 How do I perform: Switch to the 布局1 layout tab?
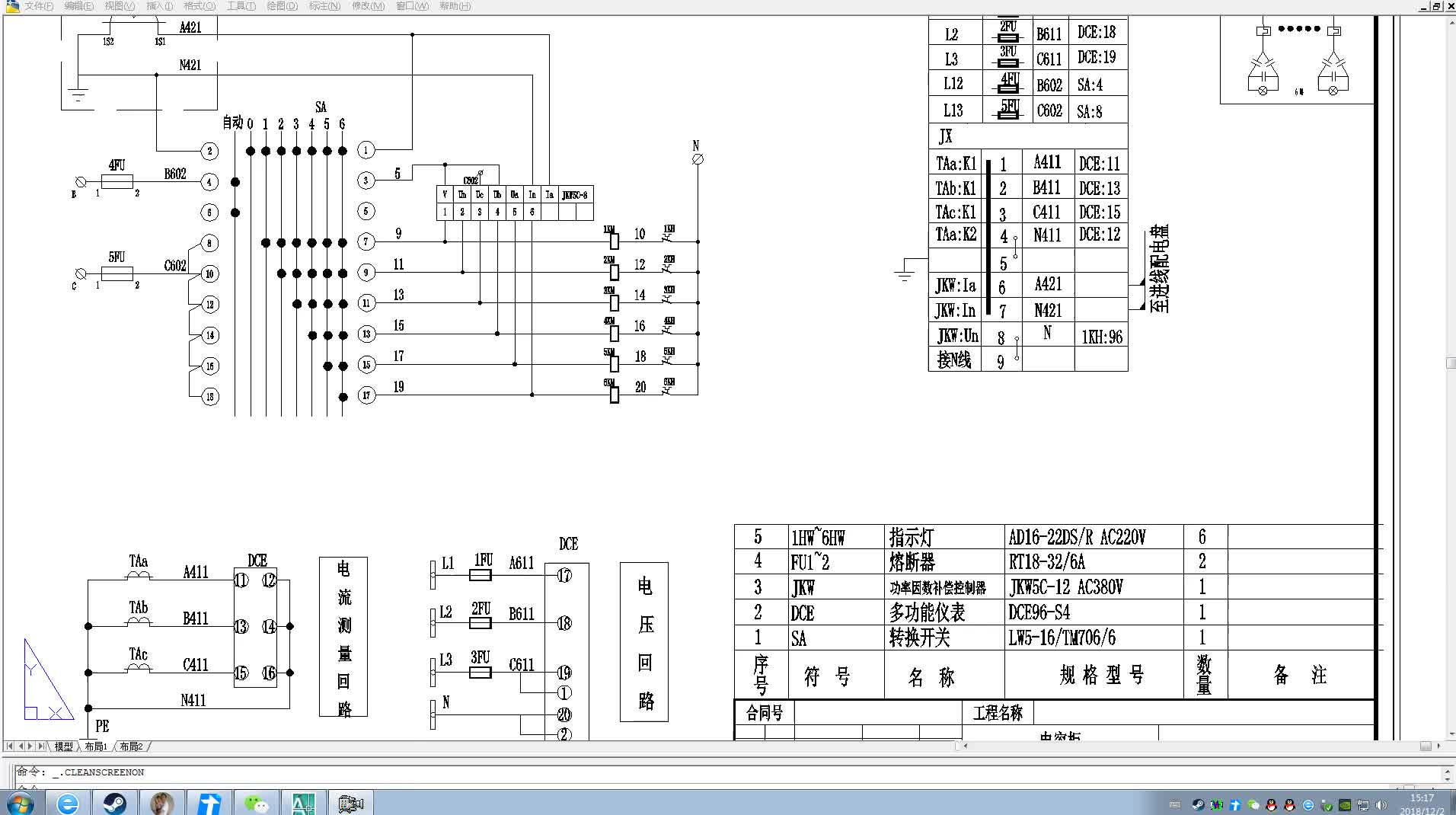[x=96, y=746]
